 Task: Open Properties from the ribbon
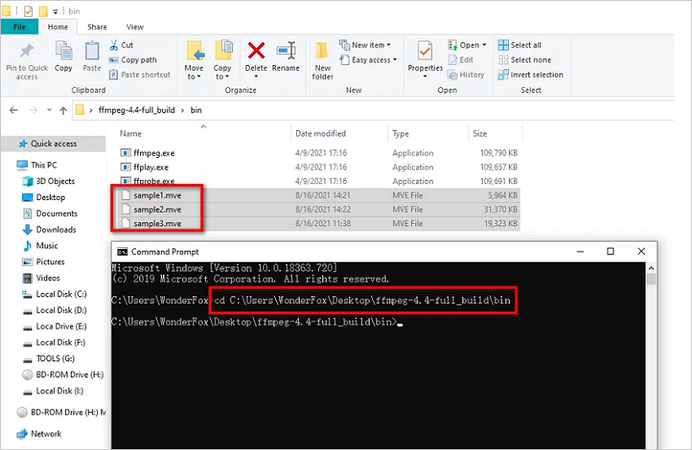[425, 54]
